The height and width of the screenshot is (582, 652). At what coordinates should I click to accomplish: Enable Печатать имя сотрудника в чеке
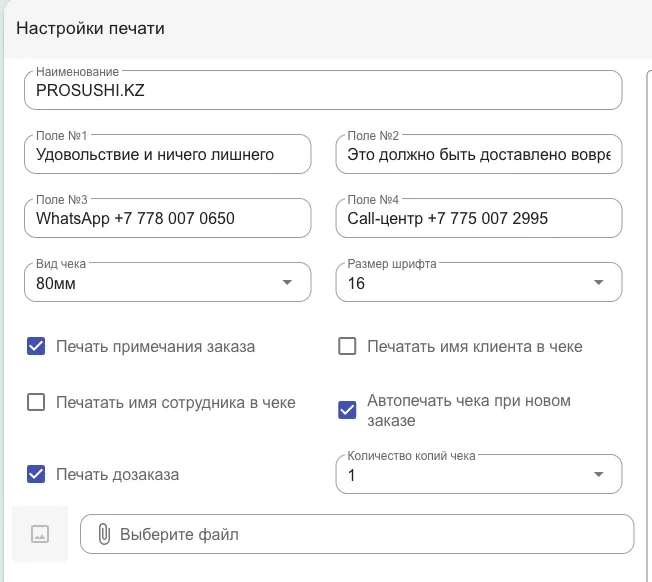pos(36,402)
